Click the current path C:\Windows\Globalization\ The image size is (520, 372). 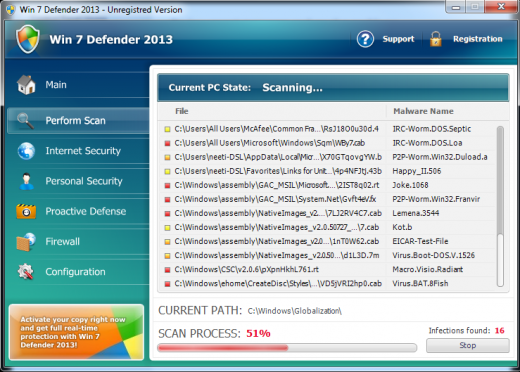295,311
